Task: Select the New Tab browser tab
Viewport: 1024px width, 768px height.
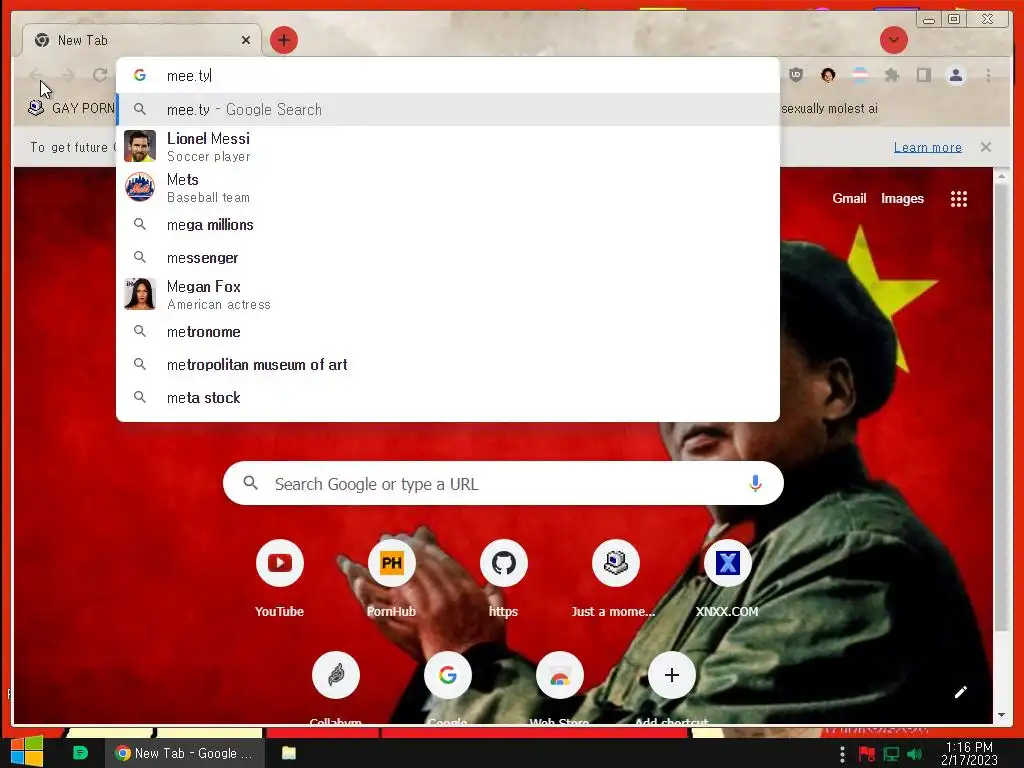Action: [142, 40]
